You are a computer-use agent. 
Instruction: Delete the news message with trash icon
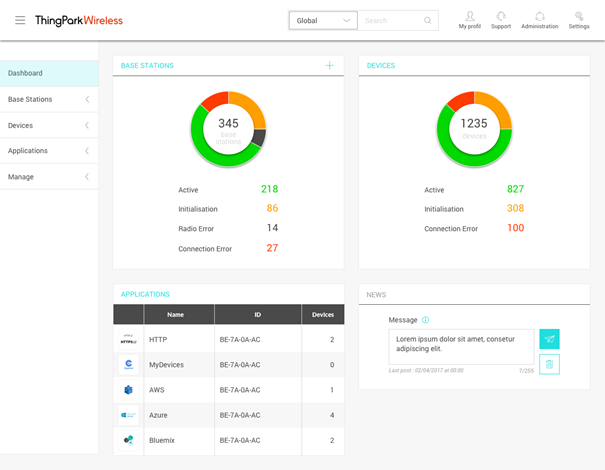tap(549, 364)
